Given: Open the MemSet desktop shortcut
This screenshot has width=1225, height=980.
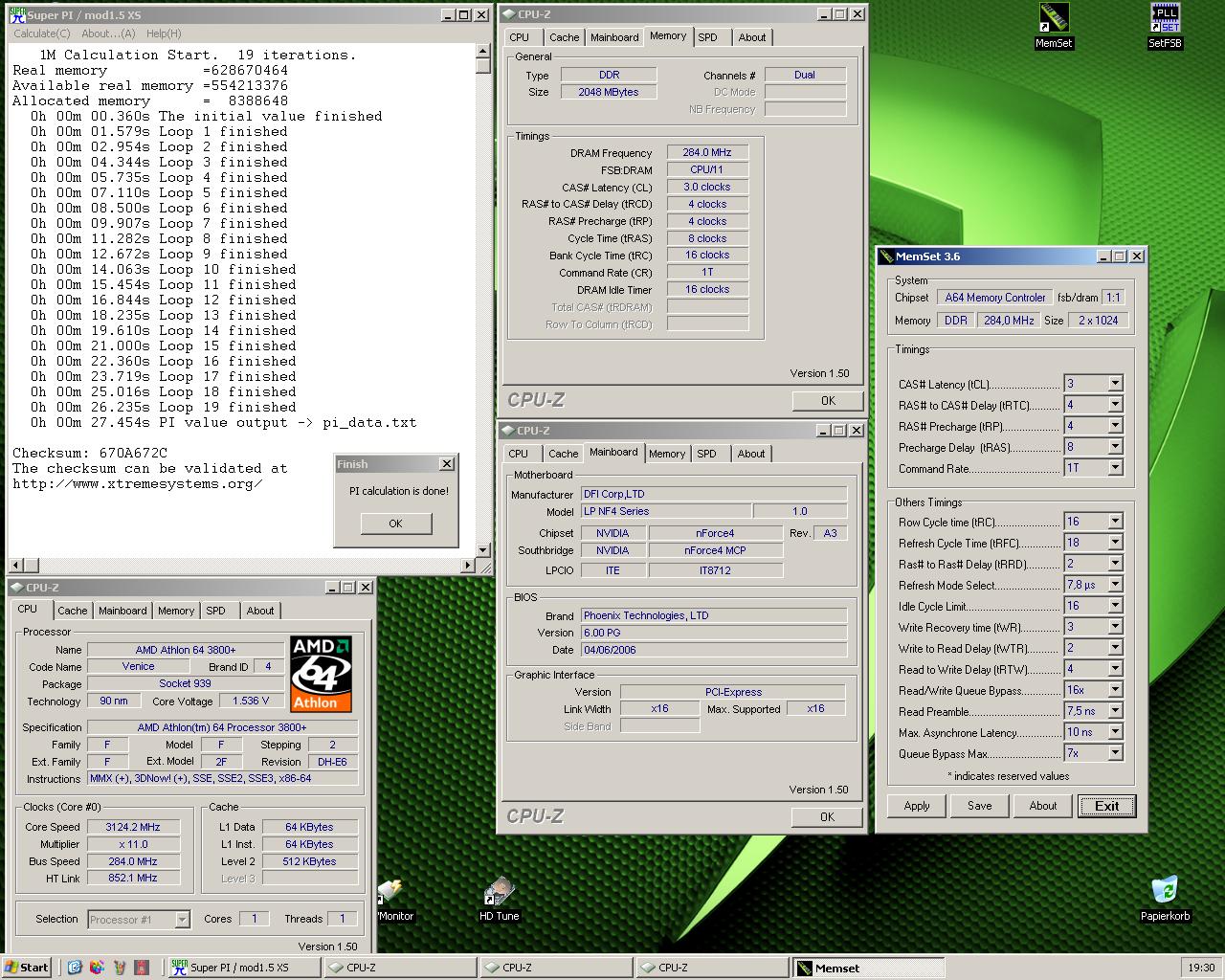Looking at the screenshot, I should coord(1054,26).
